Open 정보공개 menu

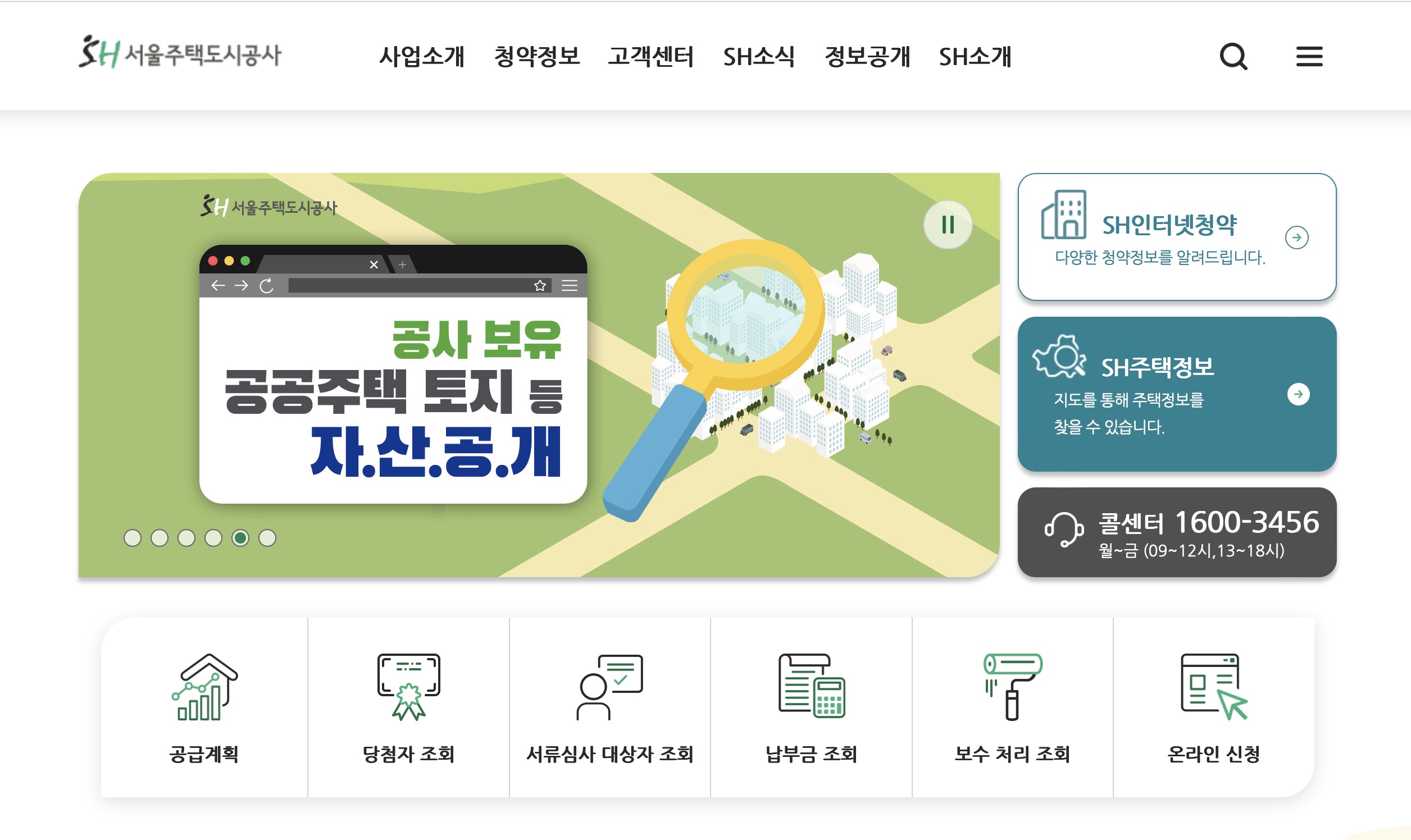pyautogui.click(x=868, y=57)
